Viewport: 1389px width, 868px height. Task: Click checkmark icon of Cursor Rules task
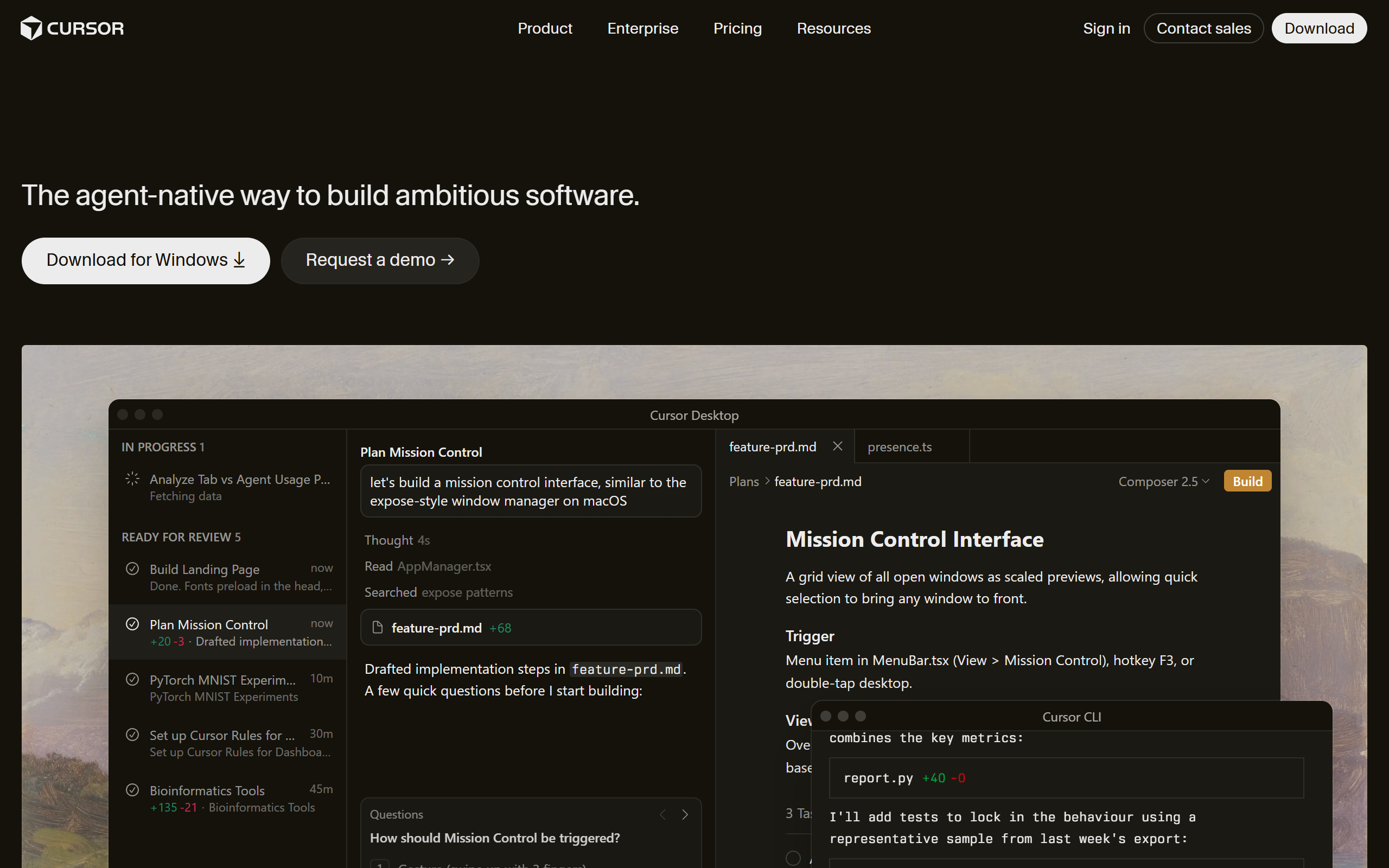click(132, 734)
